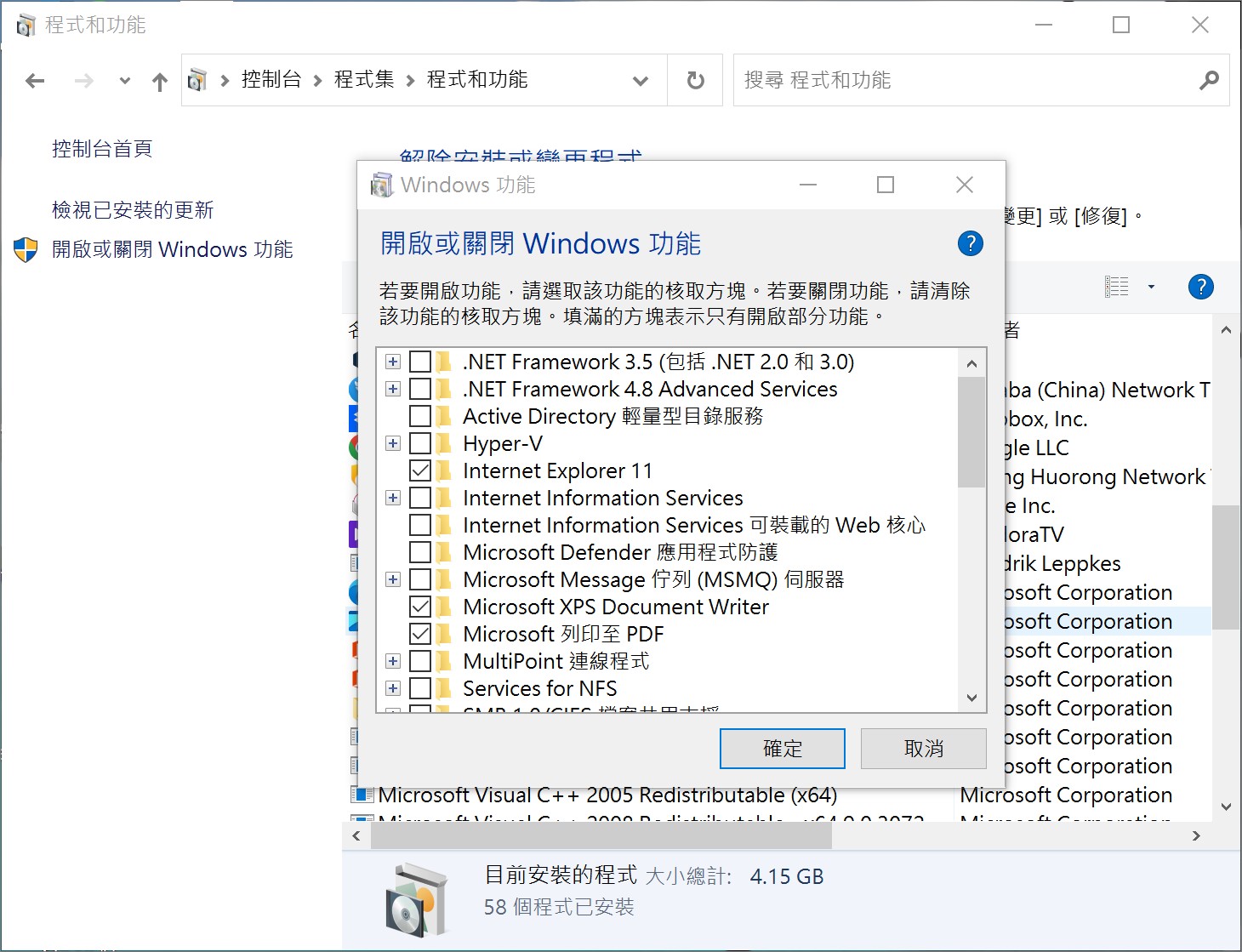Click the search magnifier icon
1242x952 pixels.
tap(1209, 80)
